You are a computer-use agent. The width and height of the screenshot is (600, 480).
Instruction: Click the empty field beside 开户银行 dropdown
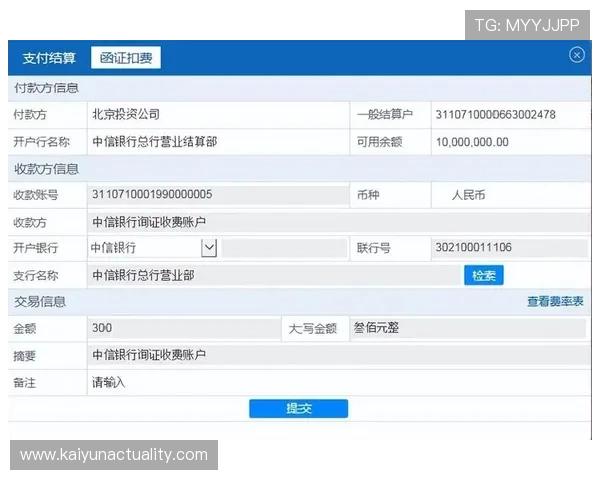point(284,248)
